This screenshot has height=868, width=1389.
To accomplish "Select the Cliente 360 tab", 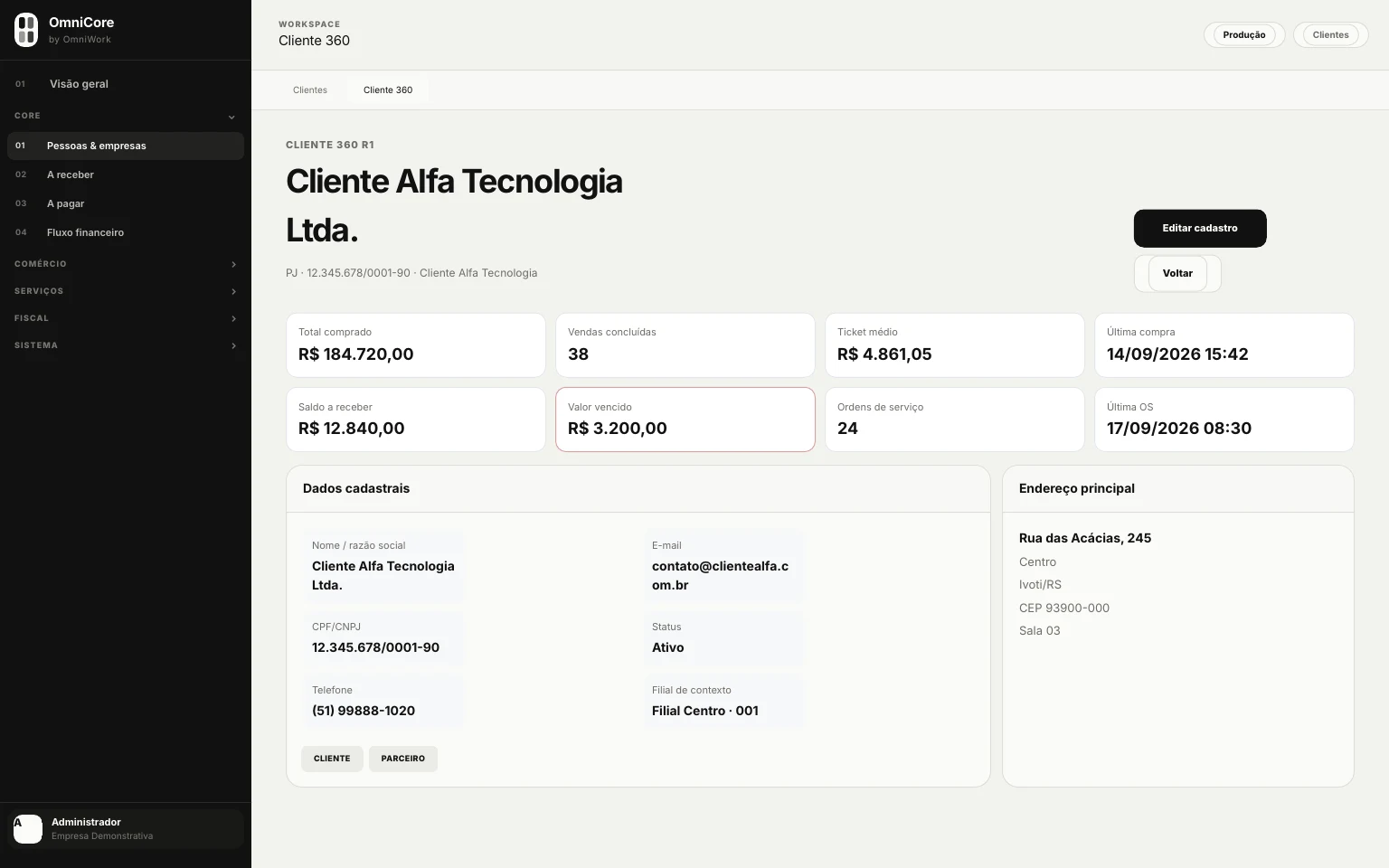I will pos(388,90).
